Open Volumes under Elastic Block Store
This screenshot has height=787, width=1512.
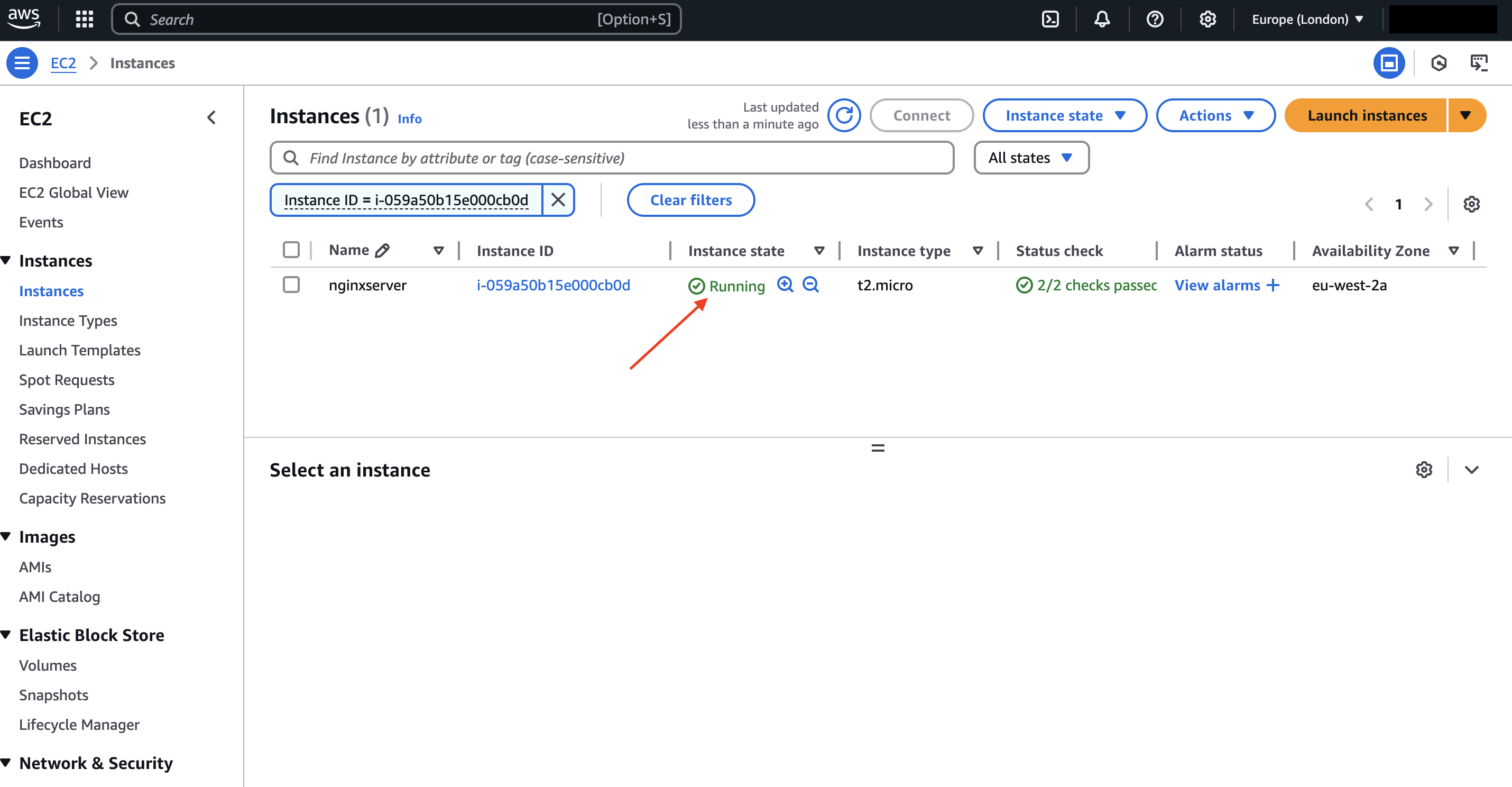click(48, 665)
